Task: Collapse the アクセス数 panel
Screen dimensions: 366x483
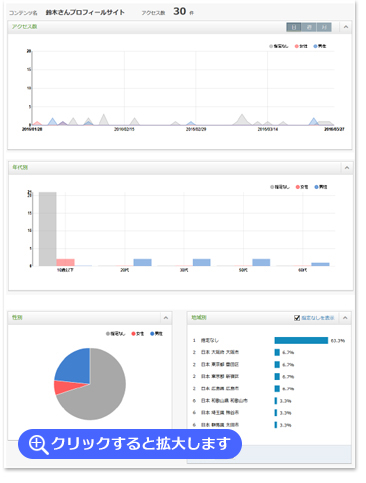Action: (x=346, y=27)
